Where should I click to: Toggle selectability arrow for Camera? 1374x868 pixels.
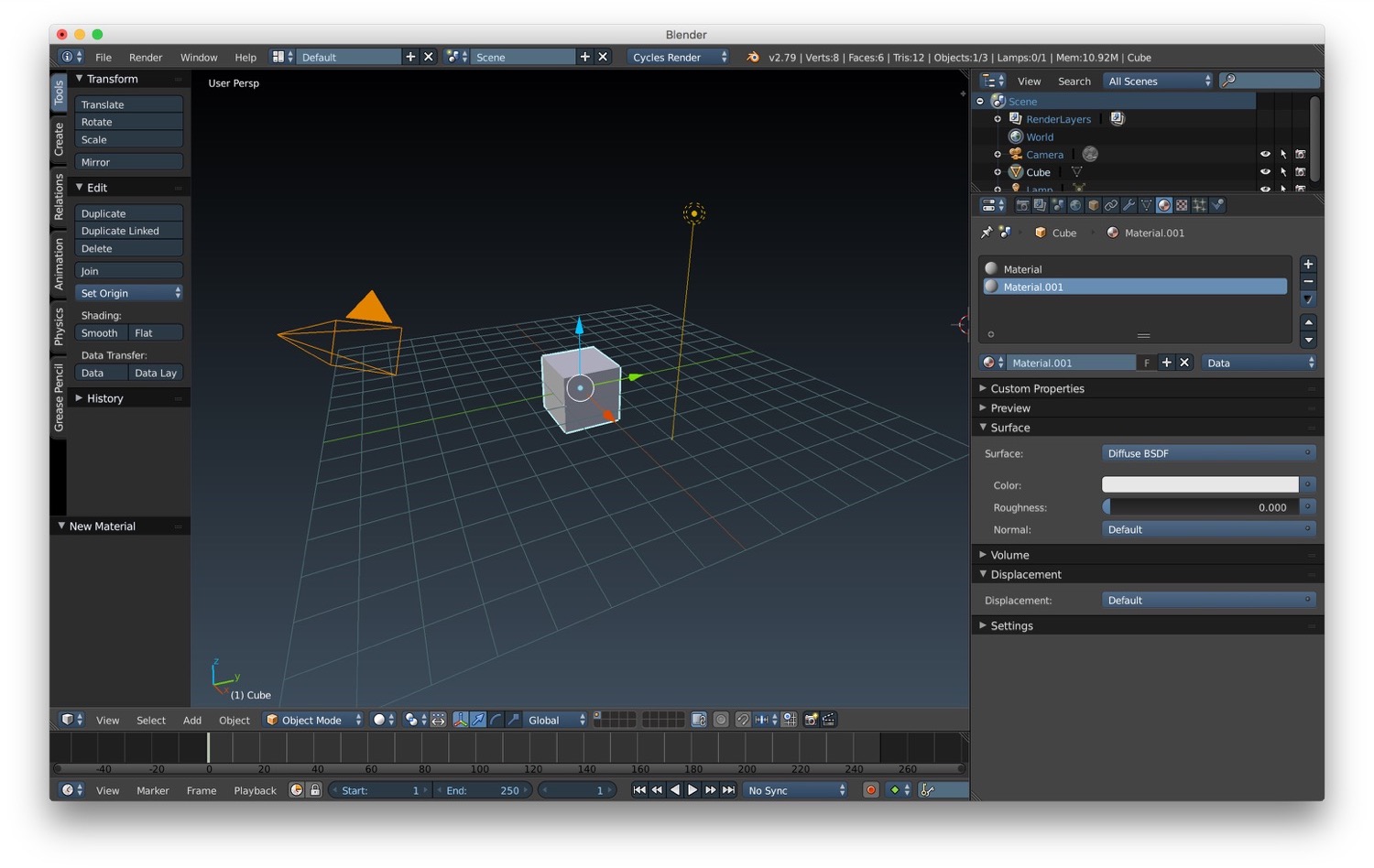(1282, 154)
